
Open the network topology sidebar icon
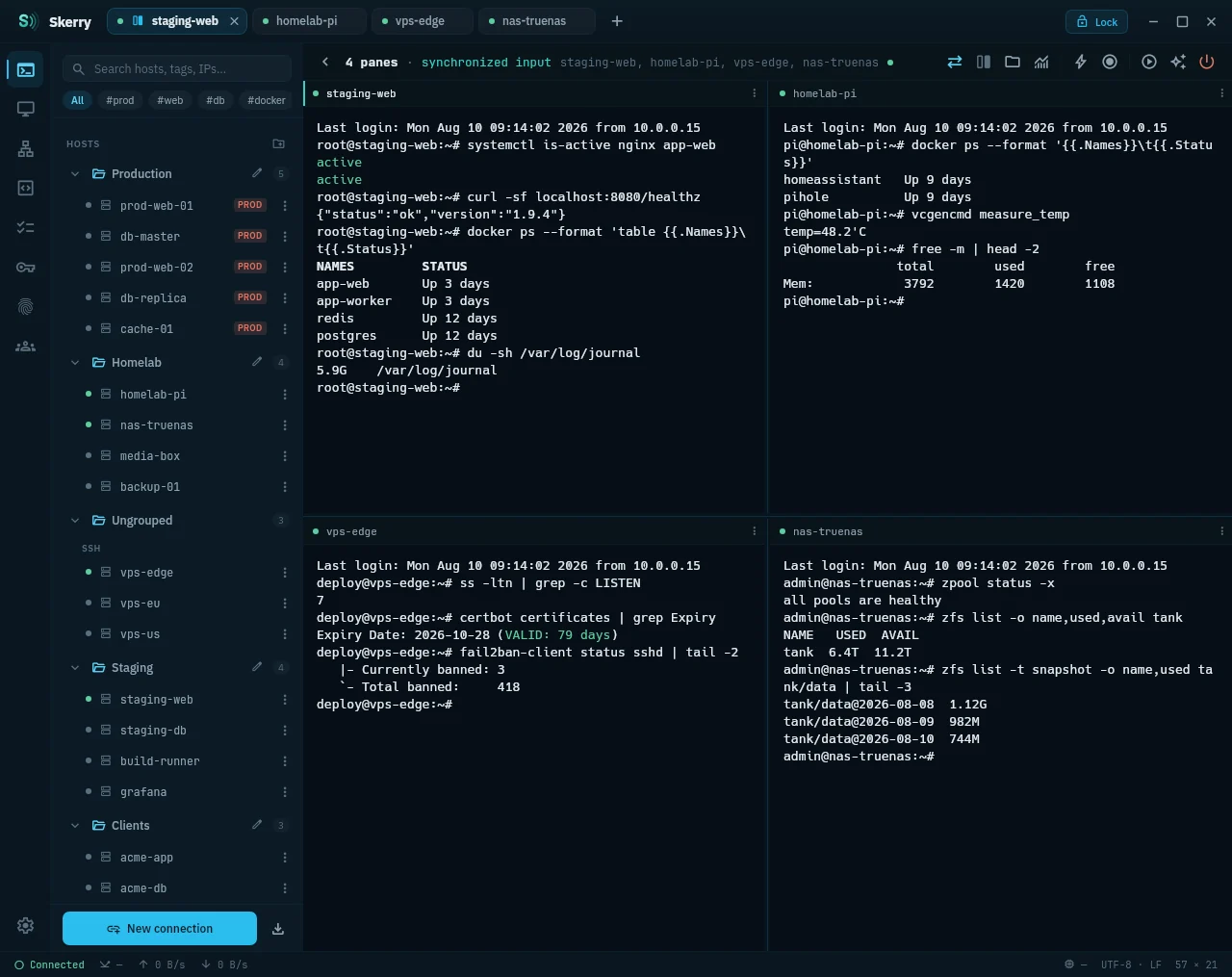(x=26, y=148)
